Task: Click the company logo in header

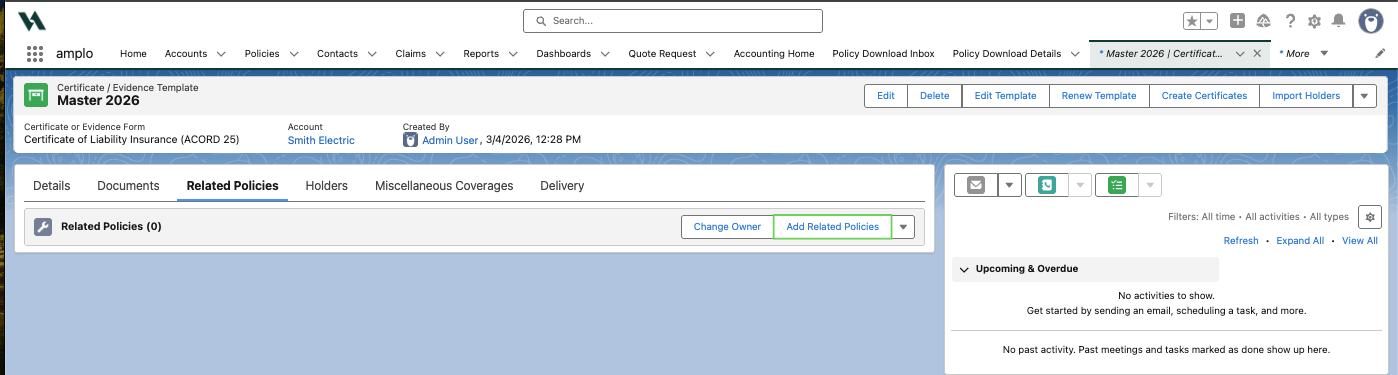Action: [32, 21]
